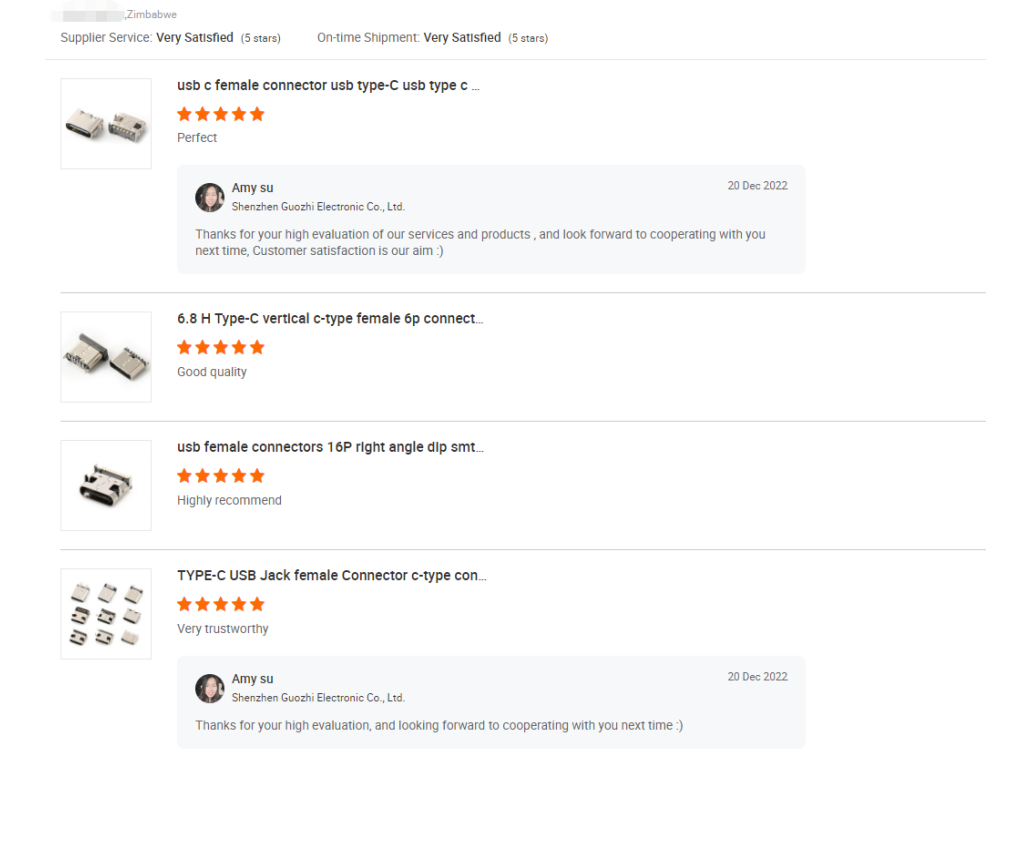The image size is (1023, 845).
Task: Click Shenzhen Guozhi Electronic Co. in last reply
Action: point(318,698)
